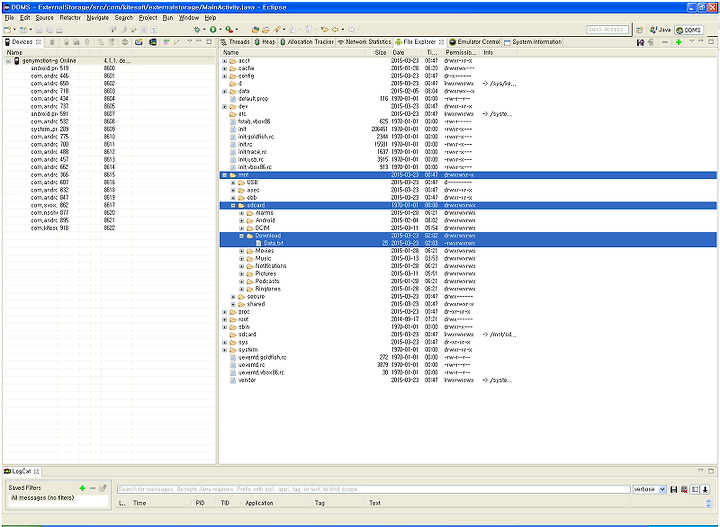The image size is (720, 527).
Task: Switch to the Java perspective
Action: (660, 30)
